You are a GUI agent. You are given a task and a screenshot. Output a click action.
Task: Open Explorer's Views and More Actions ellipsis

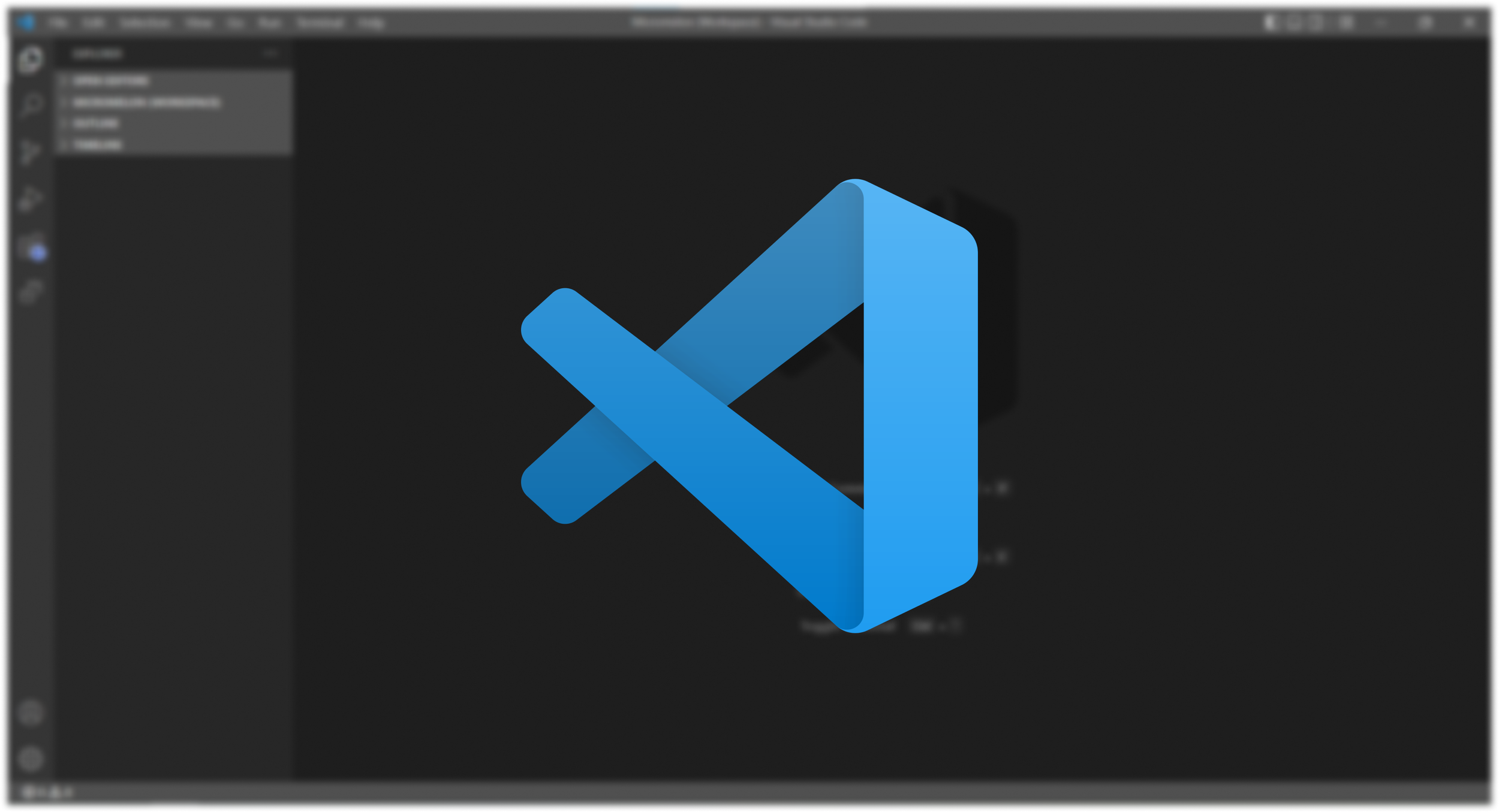point(270,54)
